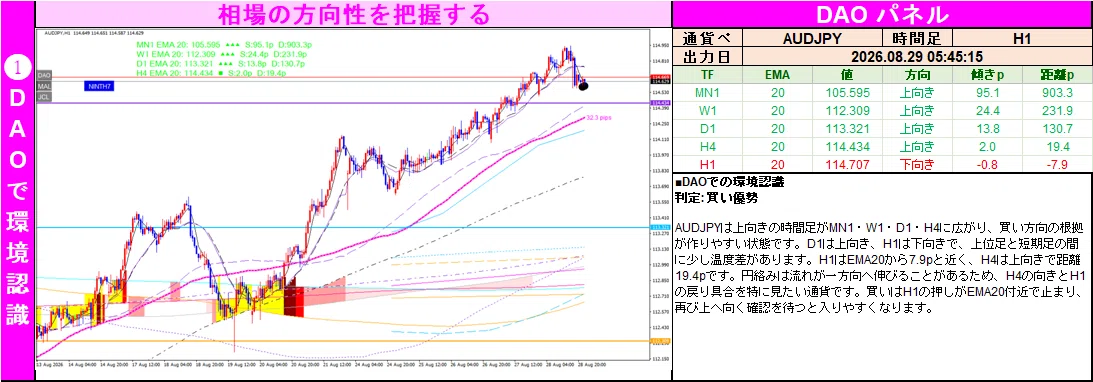Screen dimensions: 1093x382
Task: Click the W1 row label in table
Action: [708, 110]
